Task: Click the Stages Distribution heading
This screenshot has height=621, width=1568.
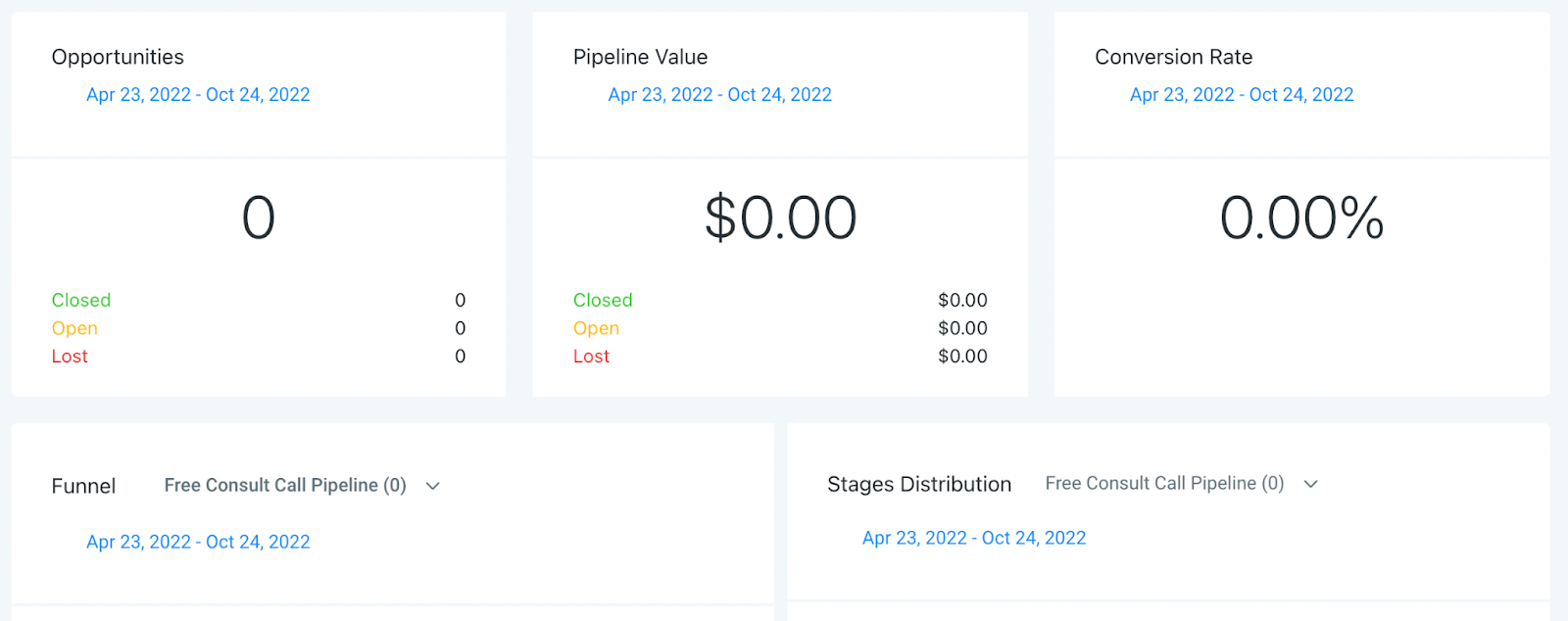Action: [918, 484]
